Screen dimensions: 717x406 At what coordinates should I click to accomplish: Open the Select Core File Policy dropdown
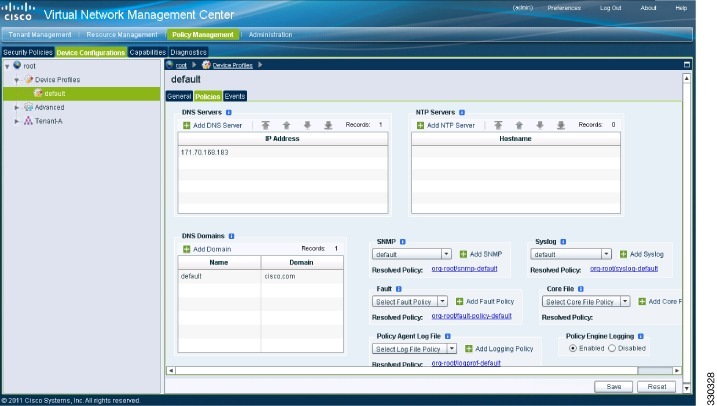pos(625,302)
